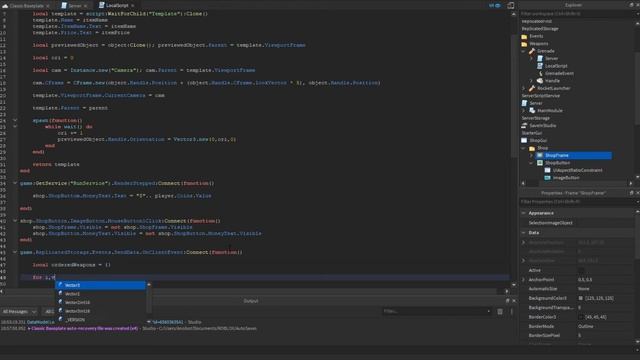Expand the AnchorPoint property

point(524,280)
